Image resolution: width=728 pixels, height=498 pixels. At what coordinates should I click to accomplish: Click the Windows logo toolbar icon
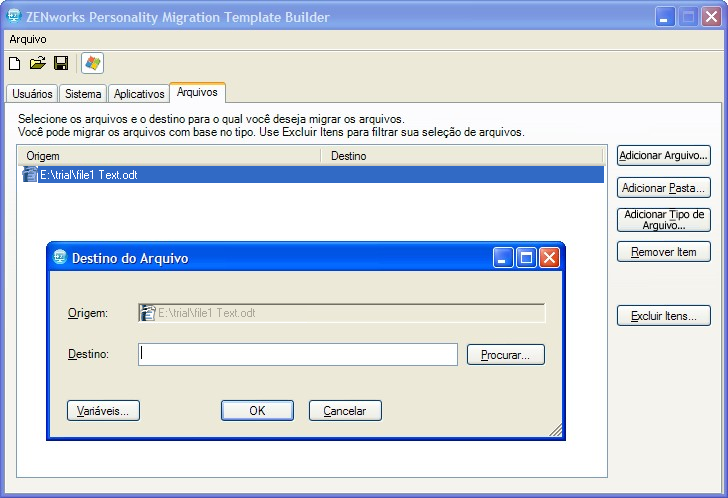[92, 63]
